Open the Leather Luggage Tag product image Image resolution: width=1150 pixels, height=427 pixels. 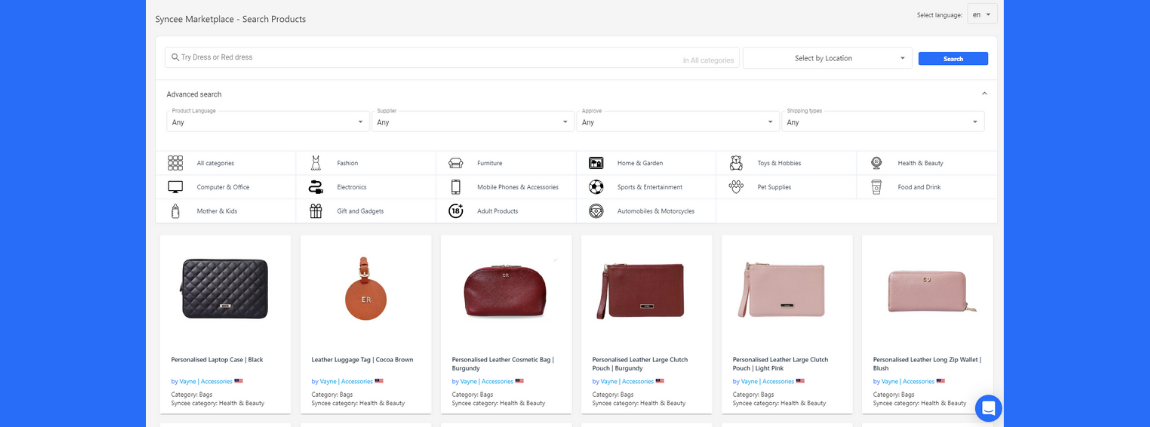click(365, 290)
